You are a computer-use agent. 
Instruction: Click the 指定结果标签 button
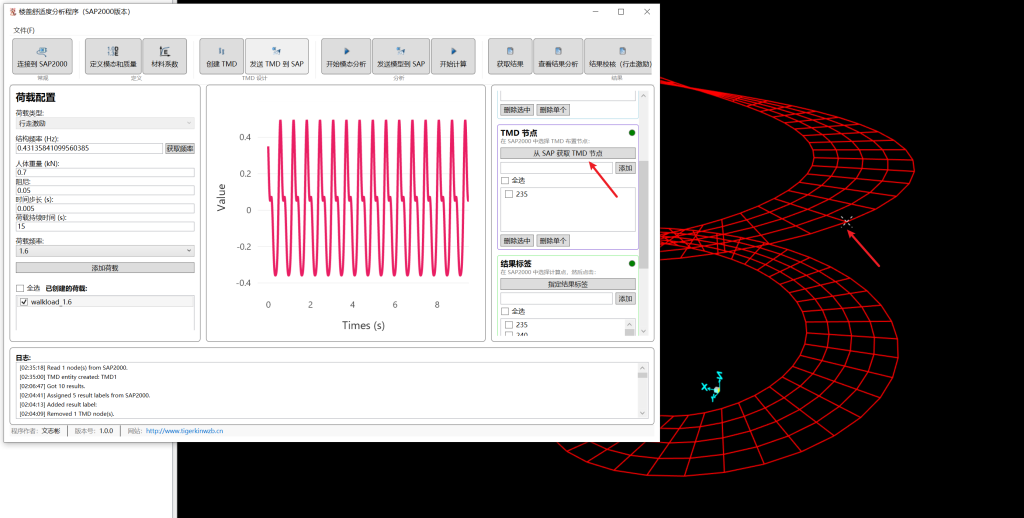tap(568, 284)
